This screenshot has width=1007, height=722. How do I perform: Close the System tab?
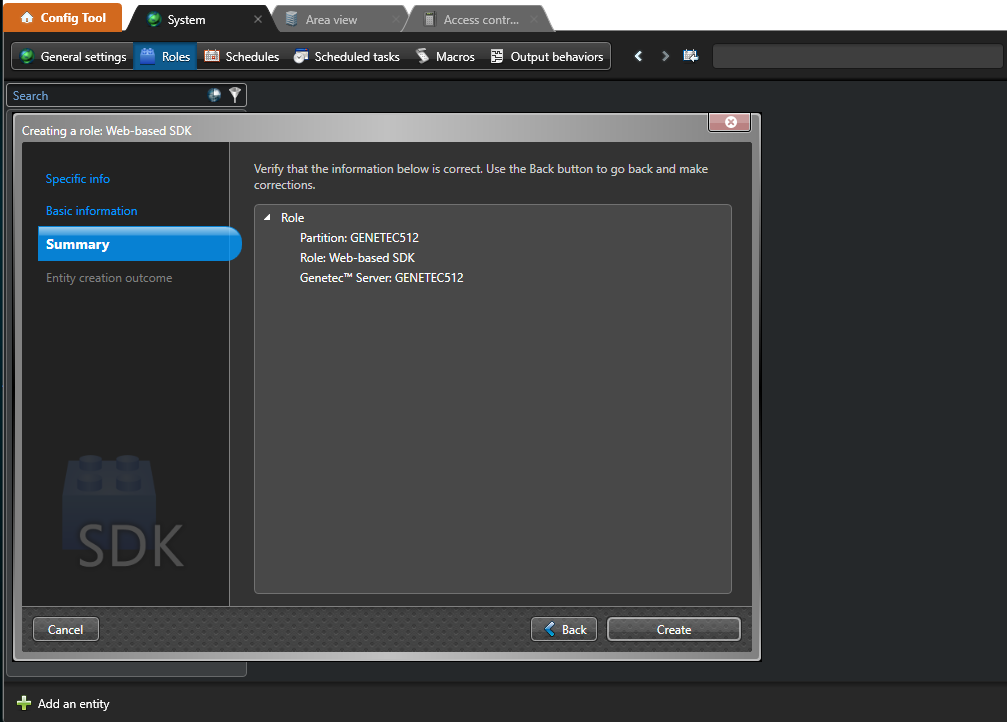pos(258,19)
